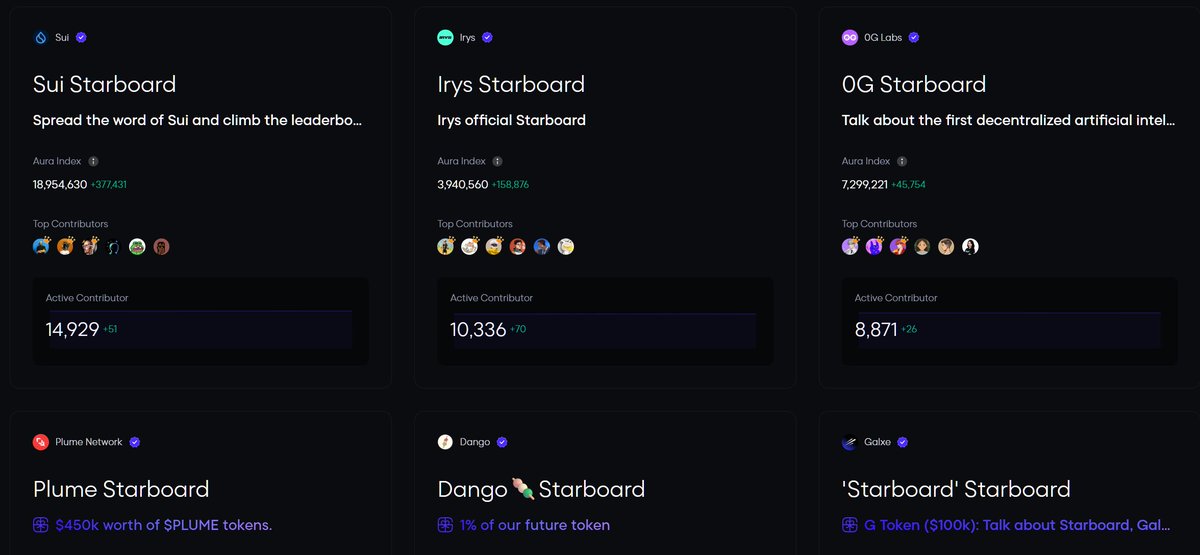Click last 0G top contributor avatar
Screen dimensions: 1200x555
[x=970, y=246]
